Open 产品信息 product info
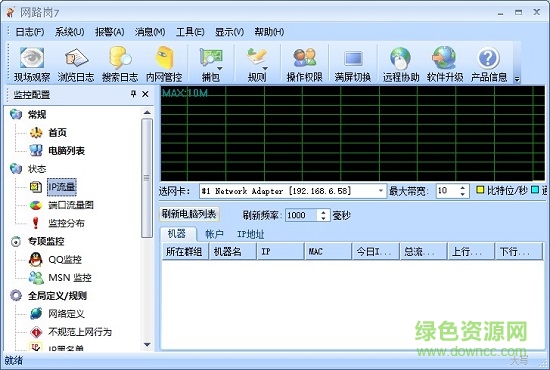 pyautogui.click(x=489, y=64)
